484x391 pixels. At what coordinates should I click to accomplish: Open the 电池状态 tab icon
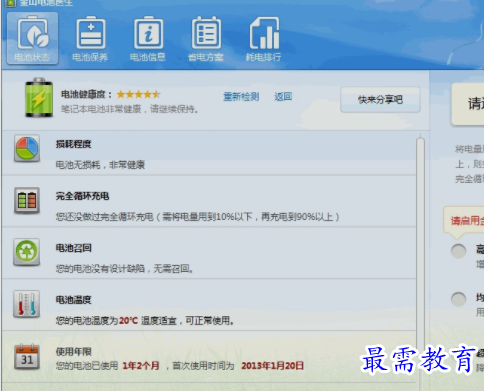[32, 38]
